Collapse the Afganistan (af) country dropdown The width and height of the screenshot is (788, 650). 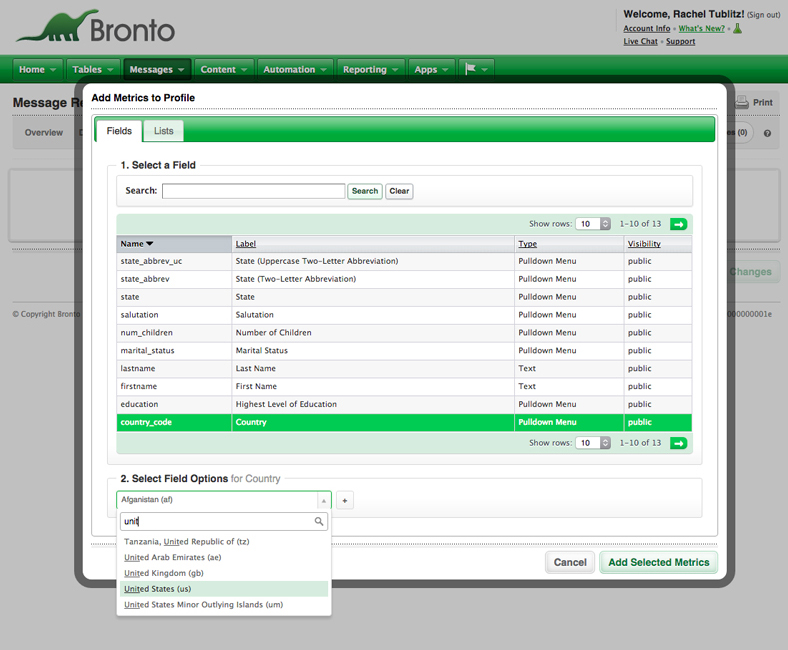322,500
